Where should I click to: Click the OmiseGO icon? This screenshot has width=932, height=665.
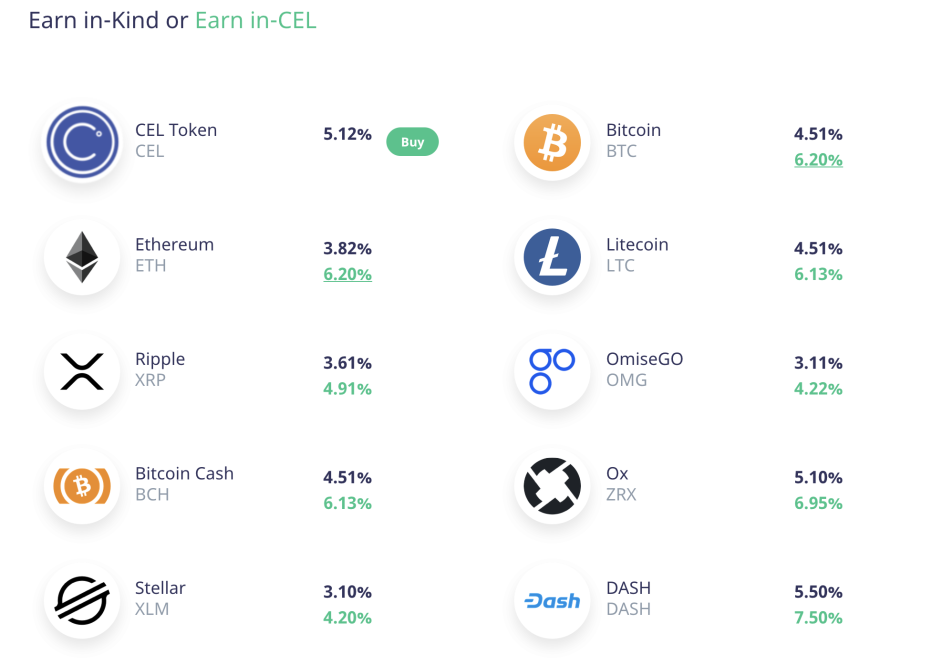(x=552, y=371)
